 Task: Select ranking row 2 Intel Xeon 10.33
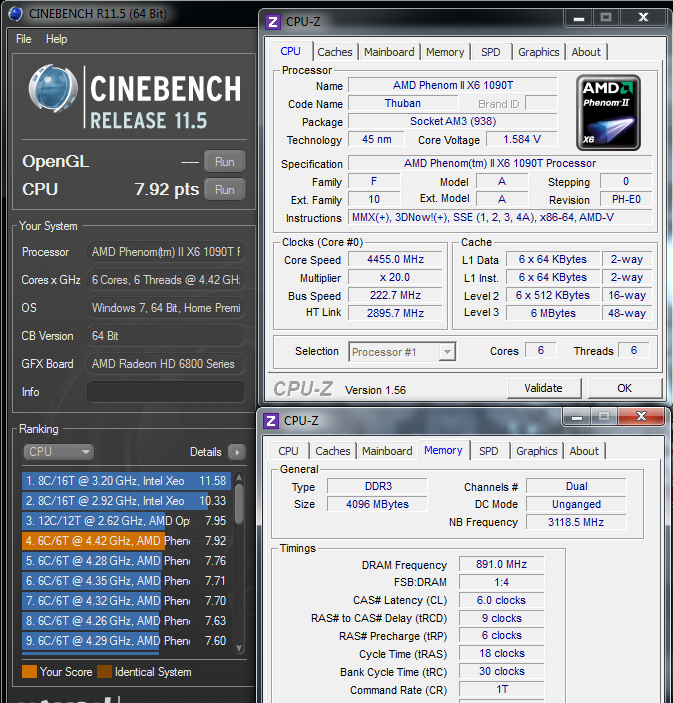click(x=127, y=501)
